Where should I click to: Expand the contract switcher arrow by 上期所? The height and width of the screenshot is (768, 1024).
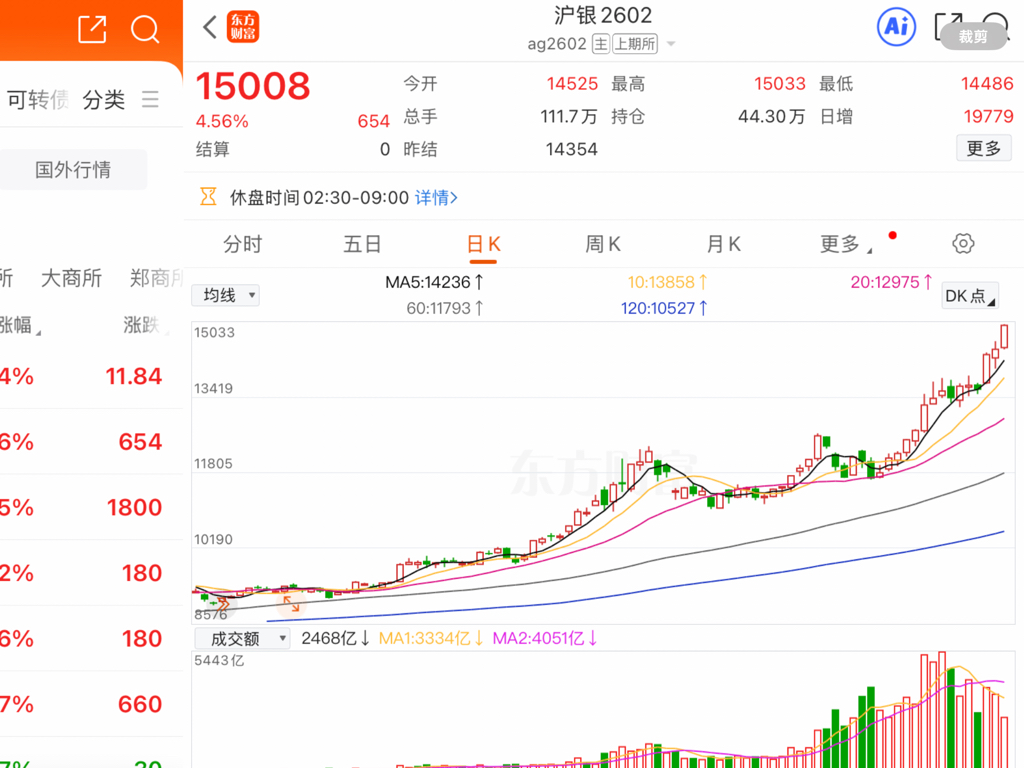pos(671,44)
